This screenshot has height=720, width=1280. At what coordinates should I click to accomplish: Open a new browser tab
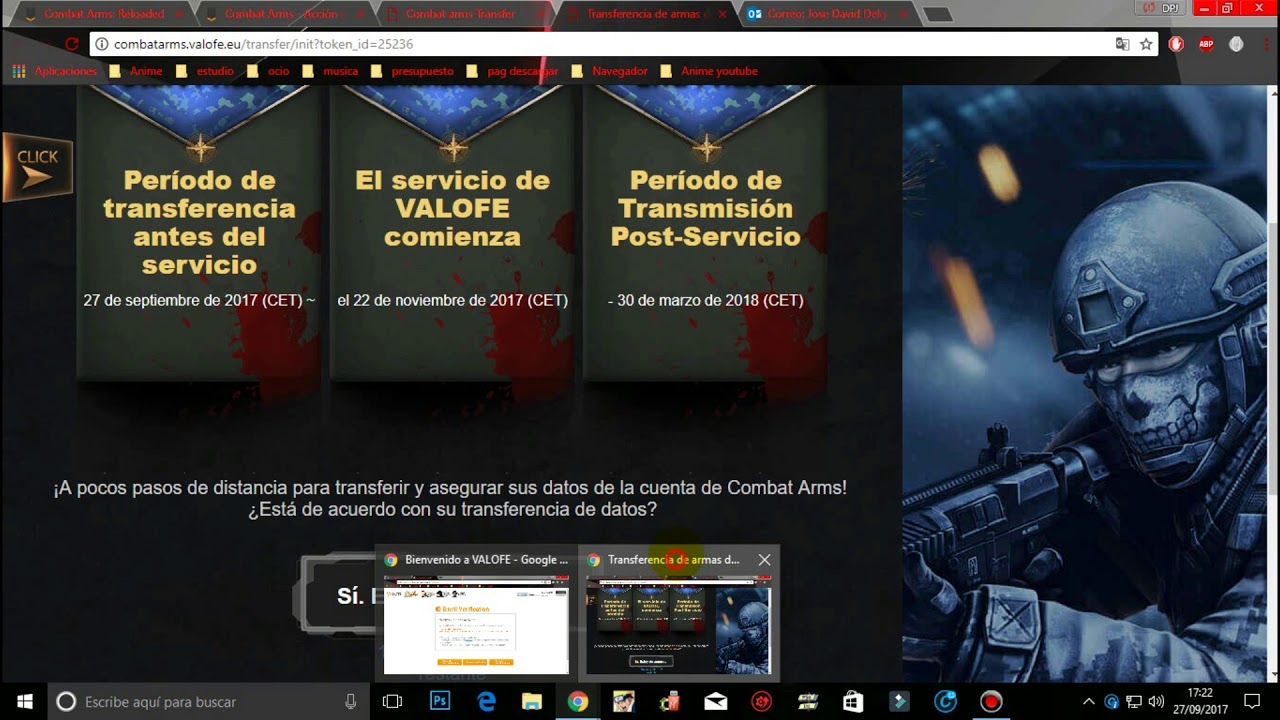[x=937, y=14]
